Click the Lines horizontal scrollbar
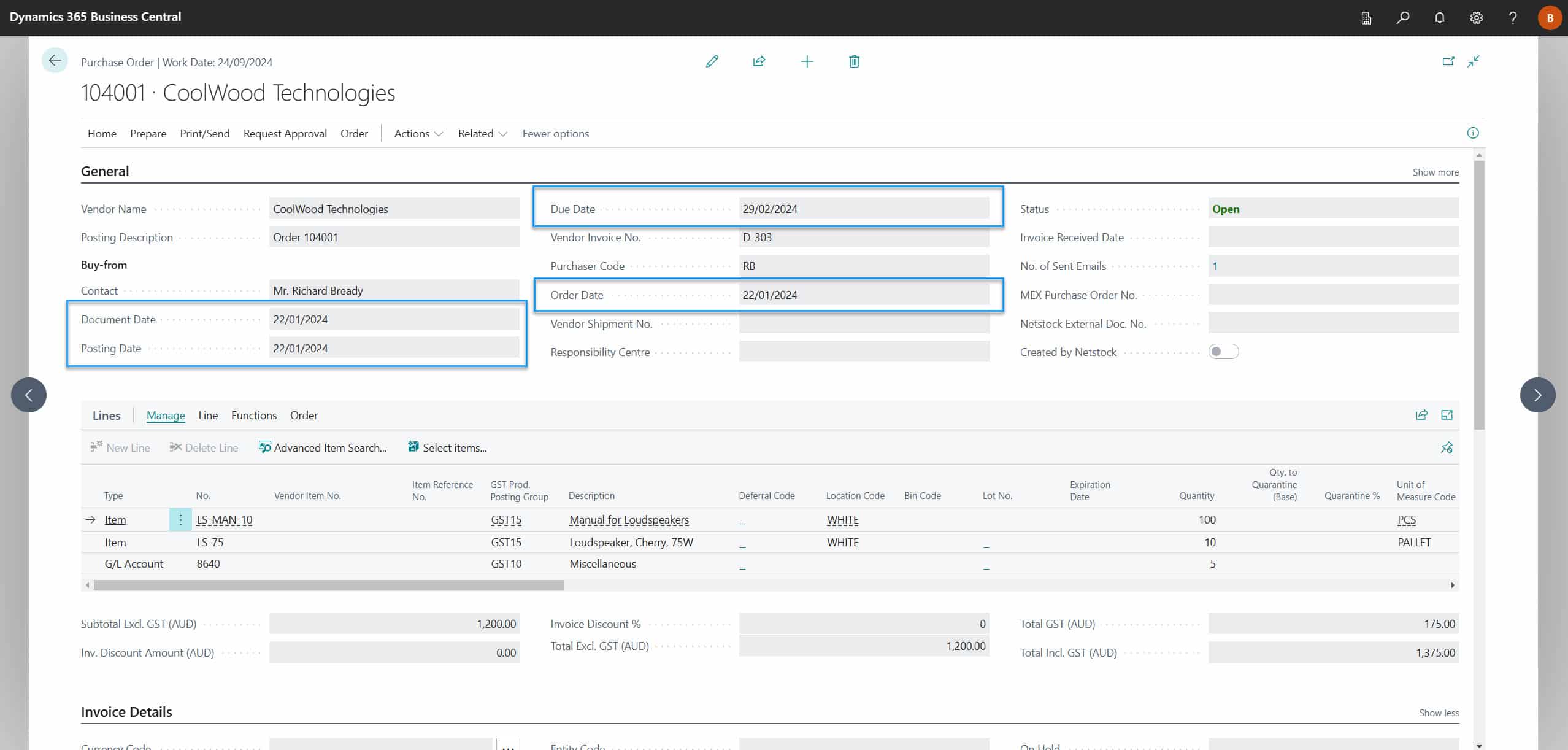This screenshot has height=750, width=1568. pyautogui.click(x=329, y=586)
